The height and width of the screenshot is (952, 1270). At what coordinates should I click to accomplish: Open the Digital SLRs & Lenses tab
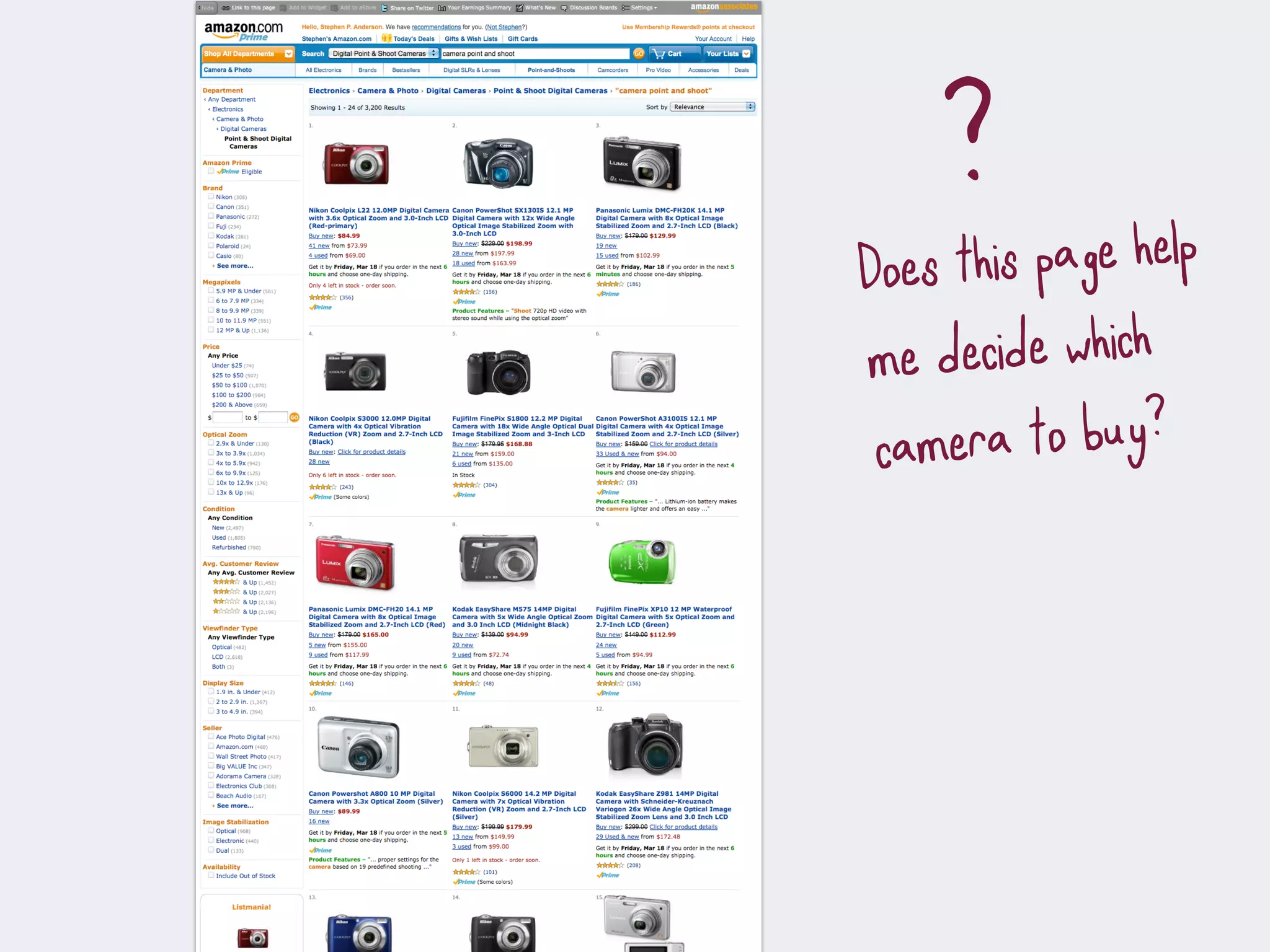click(471, 70)
